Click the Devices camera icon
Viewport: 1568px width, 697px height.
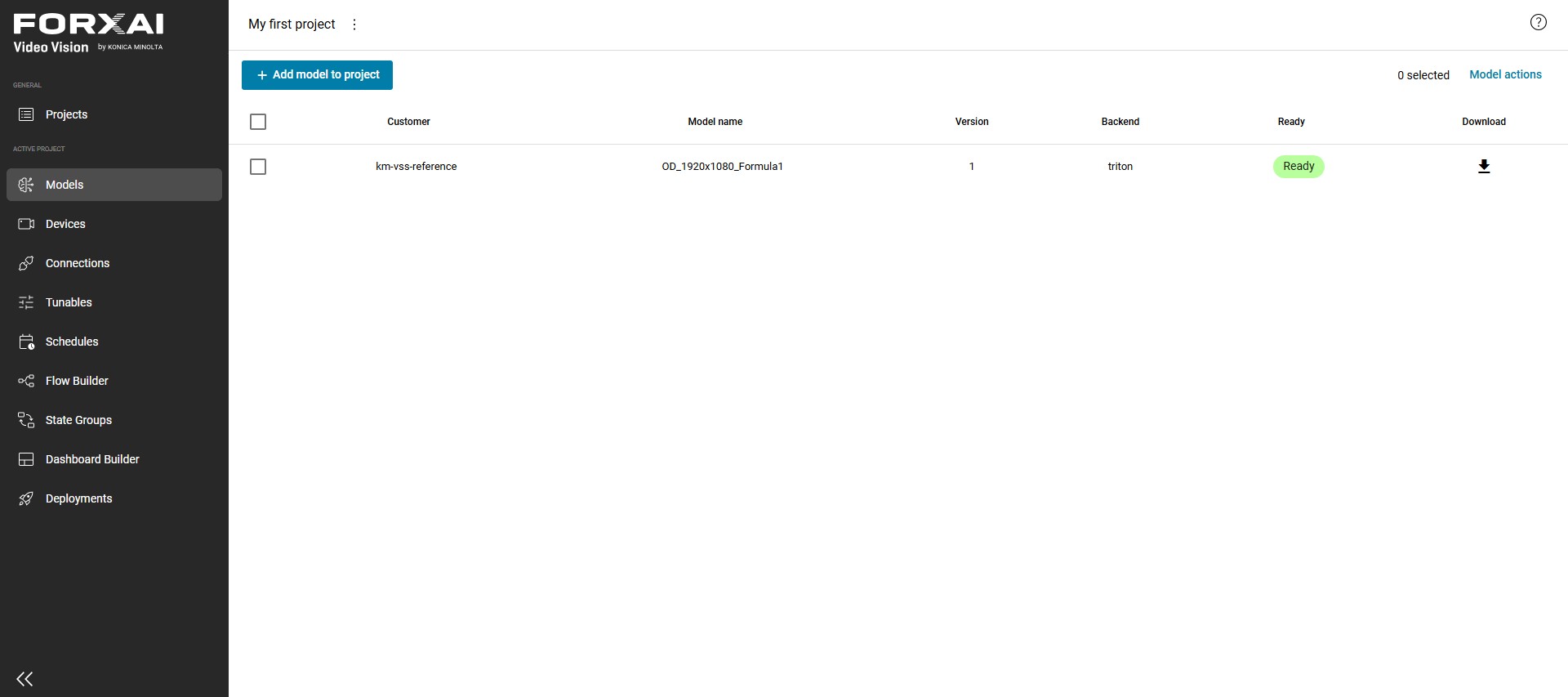pyautogui.click(x=26, y=224)
